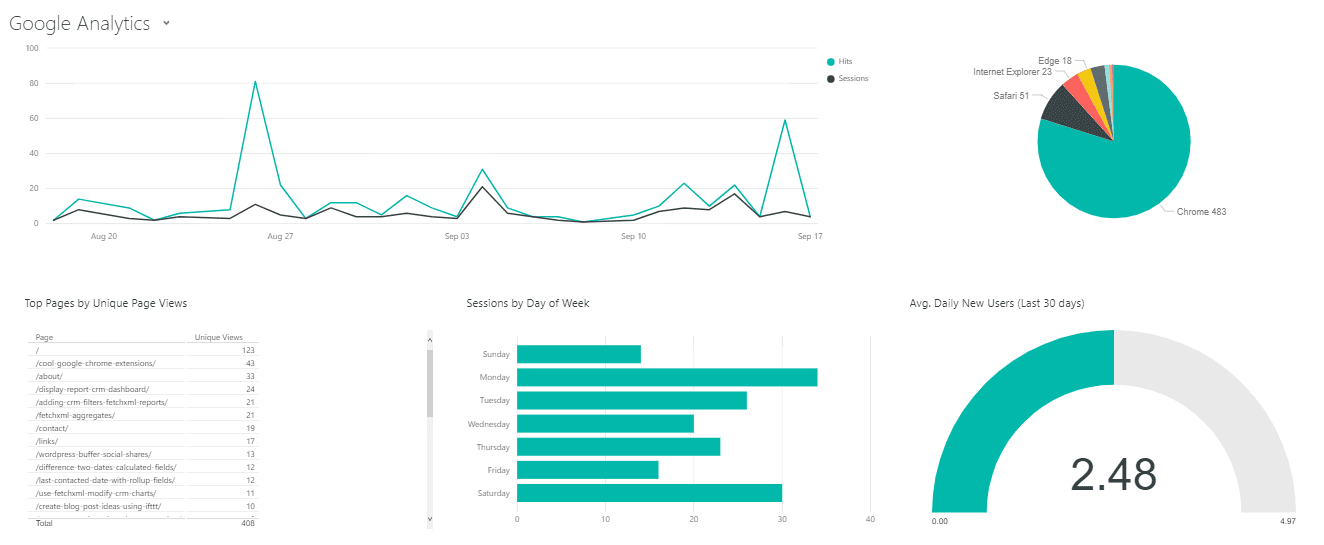Click the Sep 10 x-axis date label

pos(634,236)
